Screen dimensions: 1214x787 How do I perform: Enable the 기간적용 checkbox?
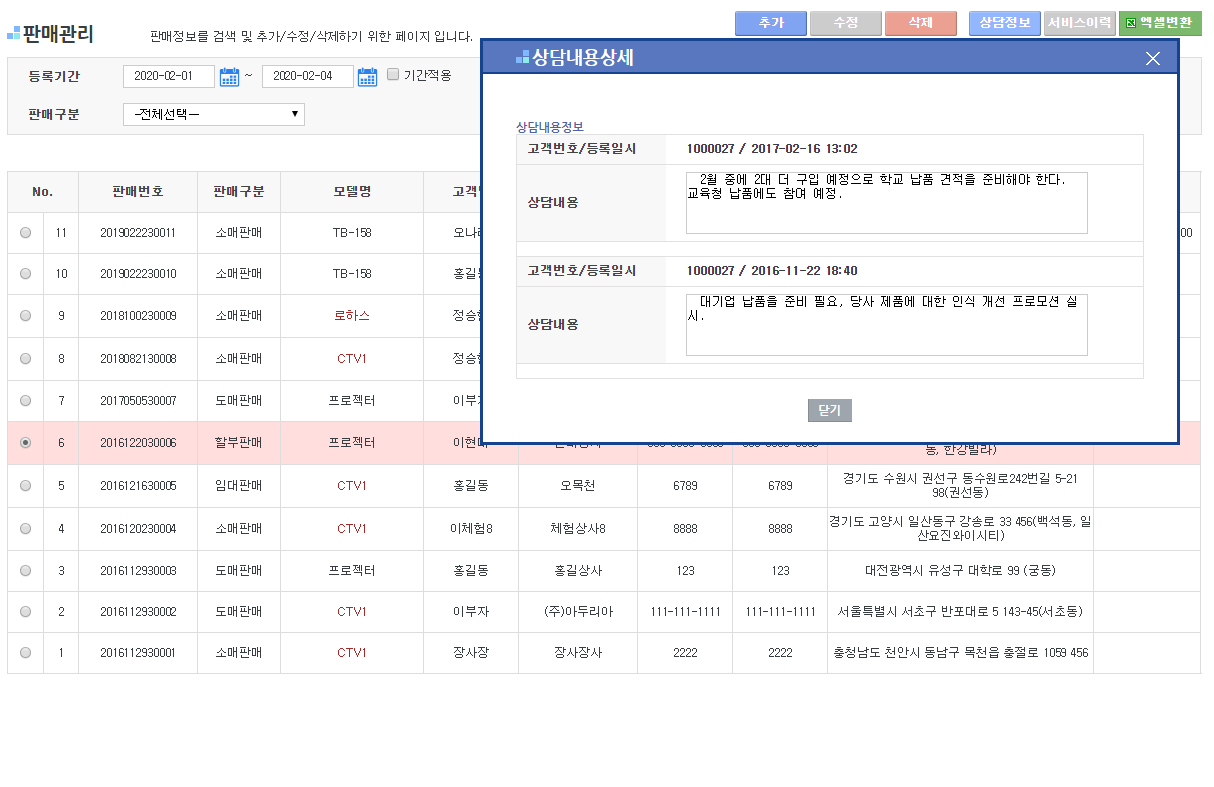point(393,75)
